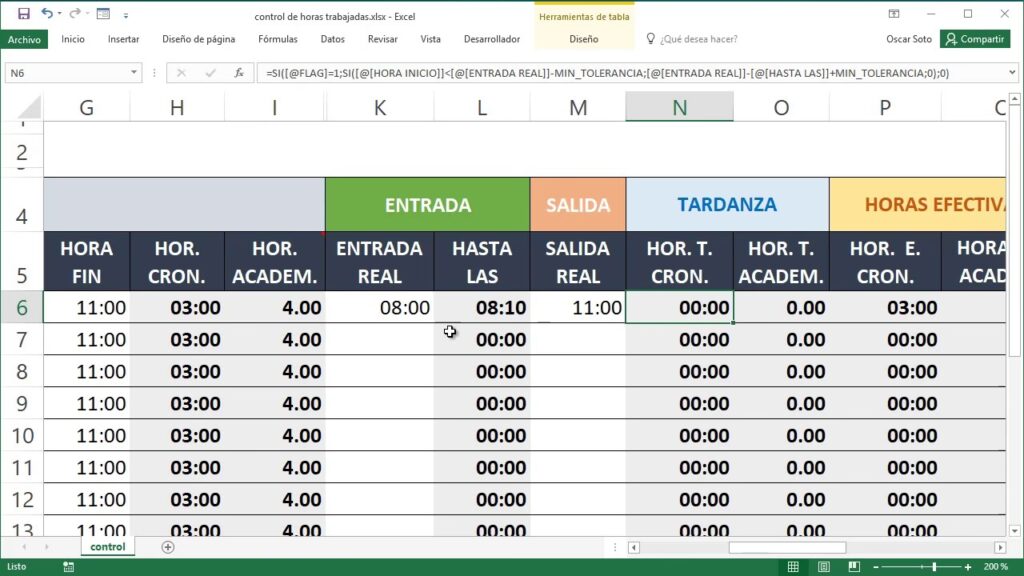Expand the formula bar
The image size is (1024, 576).
(1012, 73)
